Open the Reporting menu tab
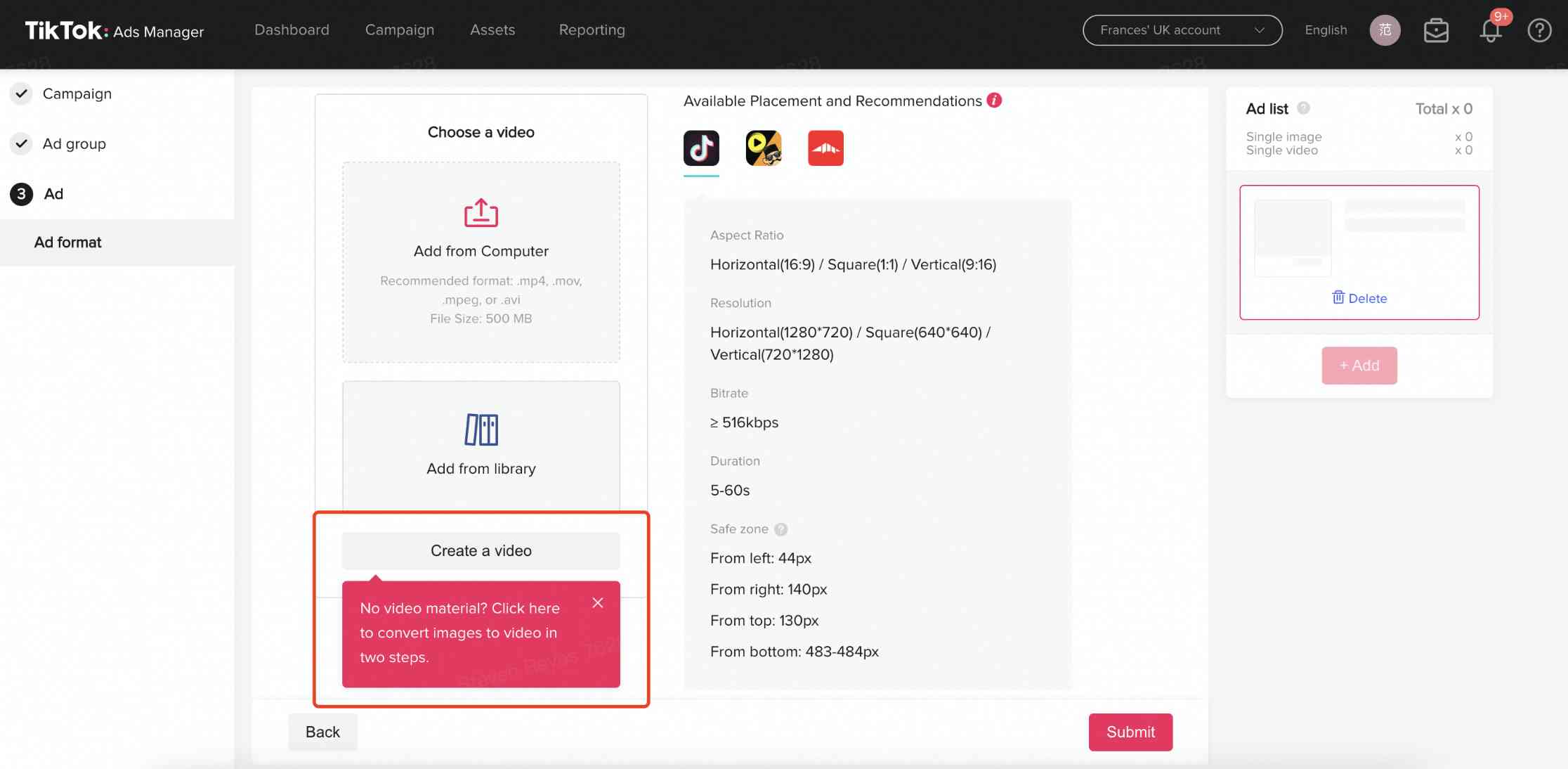Viewport: 1568px width, 769px height. (592, 30)
